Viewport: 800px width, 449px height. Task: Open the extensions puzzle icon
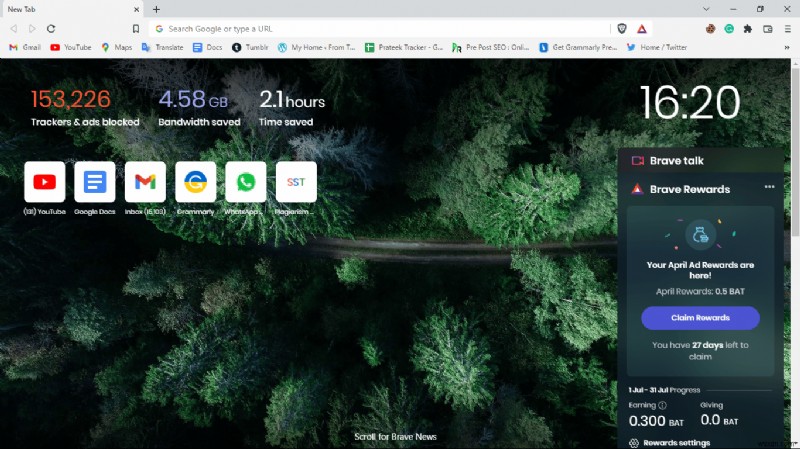click(748, 29)
